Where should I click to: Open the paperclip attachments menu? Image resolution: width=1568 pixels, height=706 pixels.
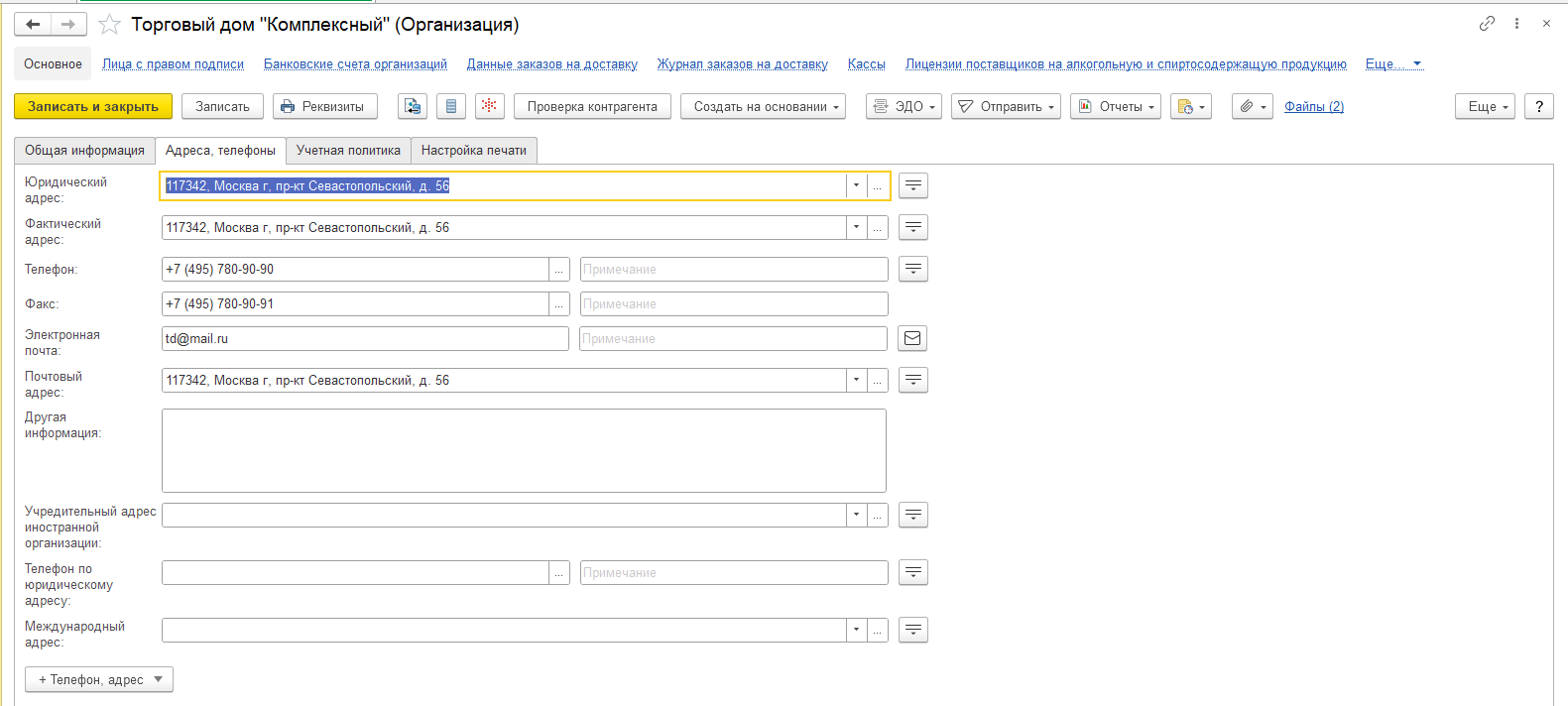1252,106
